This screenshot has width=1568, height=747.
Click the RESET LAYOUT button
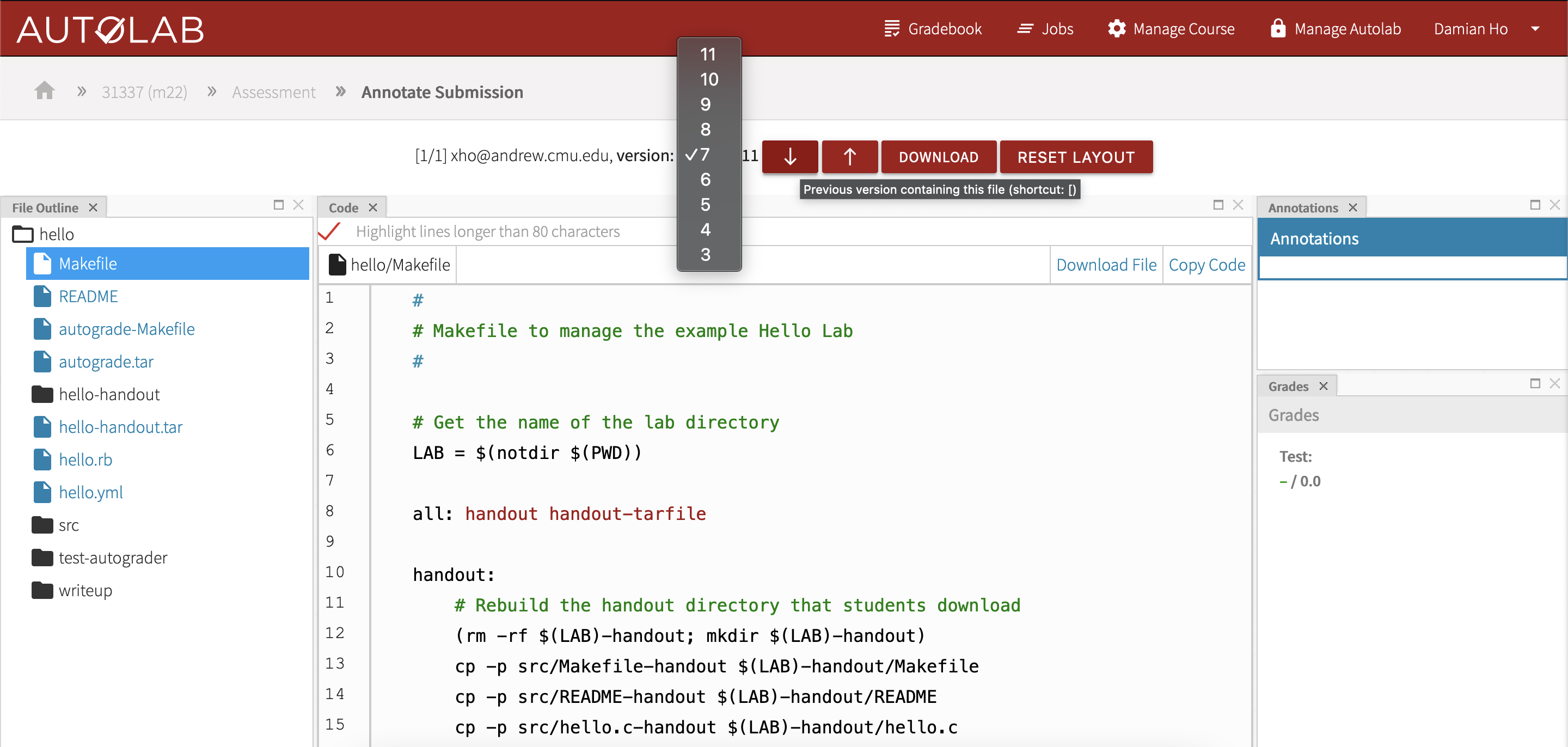[1076, 157]
